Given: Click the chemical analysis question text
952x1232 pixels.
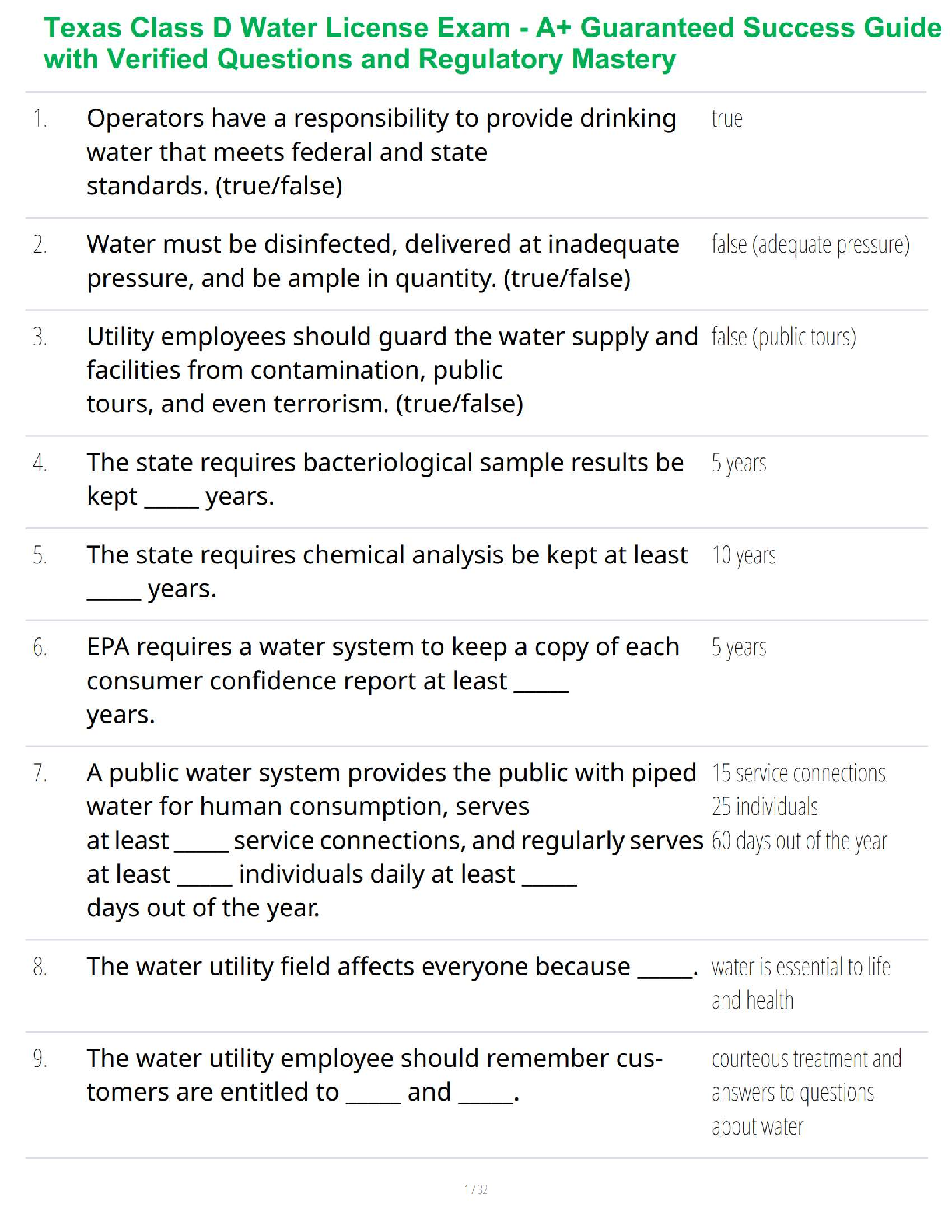Looking at the screenshot, I should click(x=387, y=571).
